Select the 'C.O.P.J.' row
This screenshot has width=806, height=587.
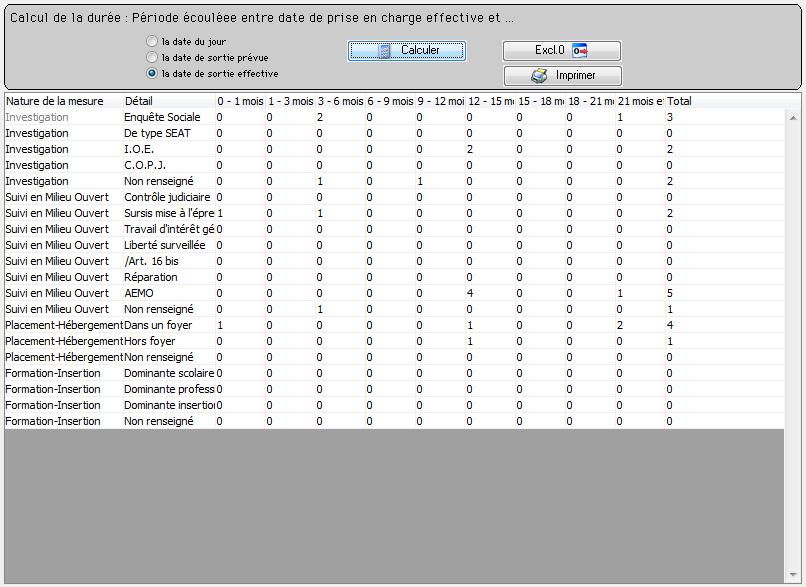pos(394,165)
